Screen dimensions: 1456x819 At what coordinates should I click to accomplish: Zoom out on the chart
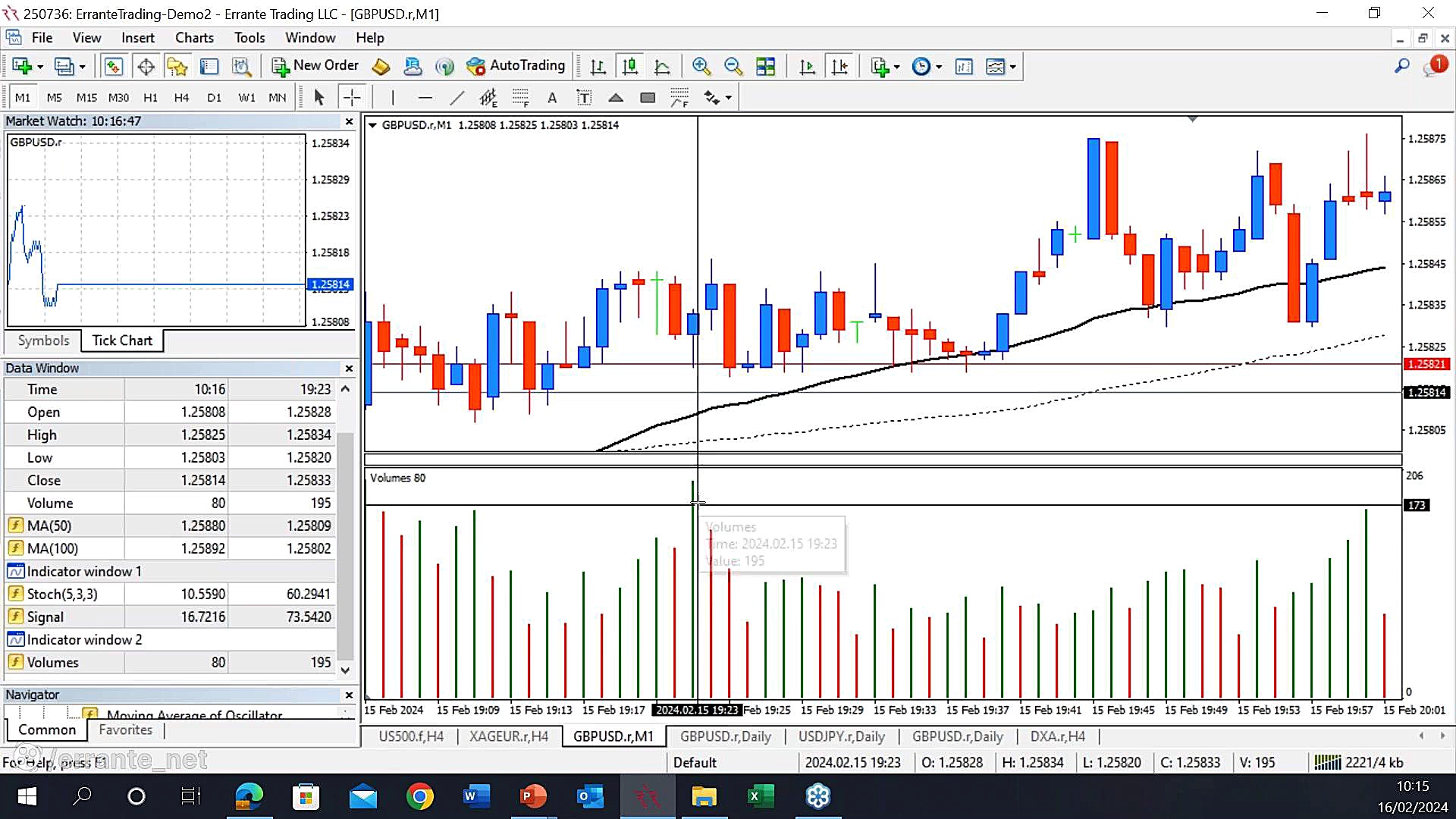coord(733,67)
